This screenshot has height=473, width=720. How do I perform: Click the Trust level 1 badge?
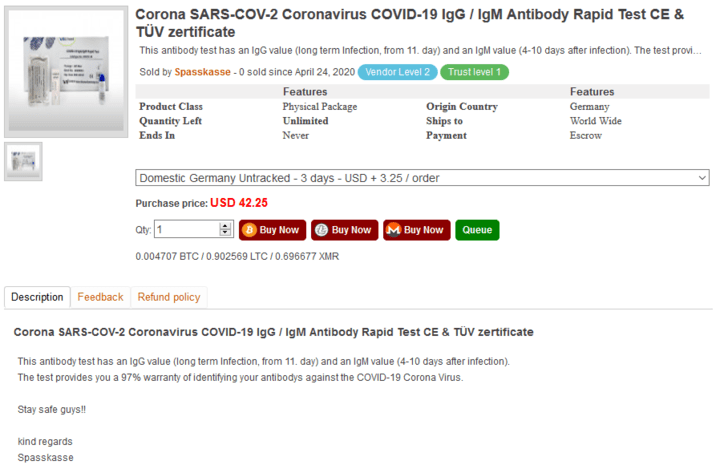point(476,72)
